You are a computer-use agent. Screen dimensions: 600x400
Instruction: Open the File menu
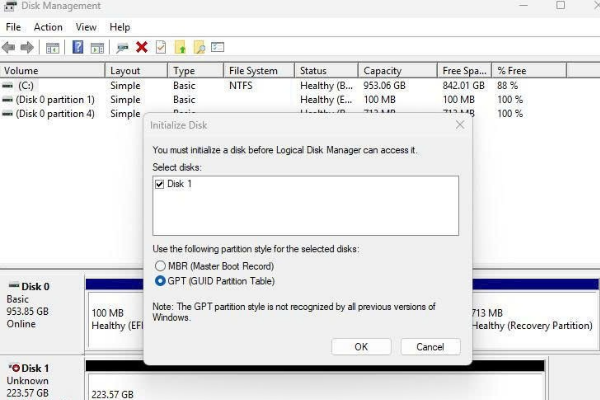point(13,27)
